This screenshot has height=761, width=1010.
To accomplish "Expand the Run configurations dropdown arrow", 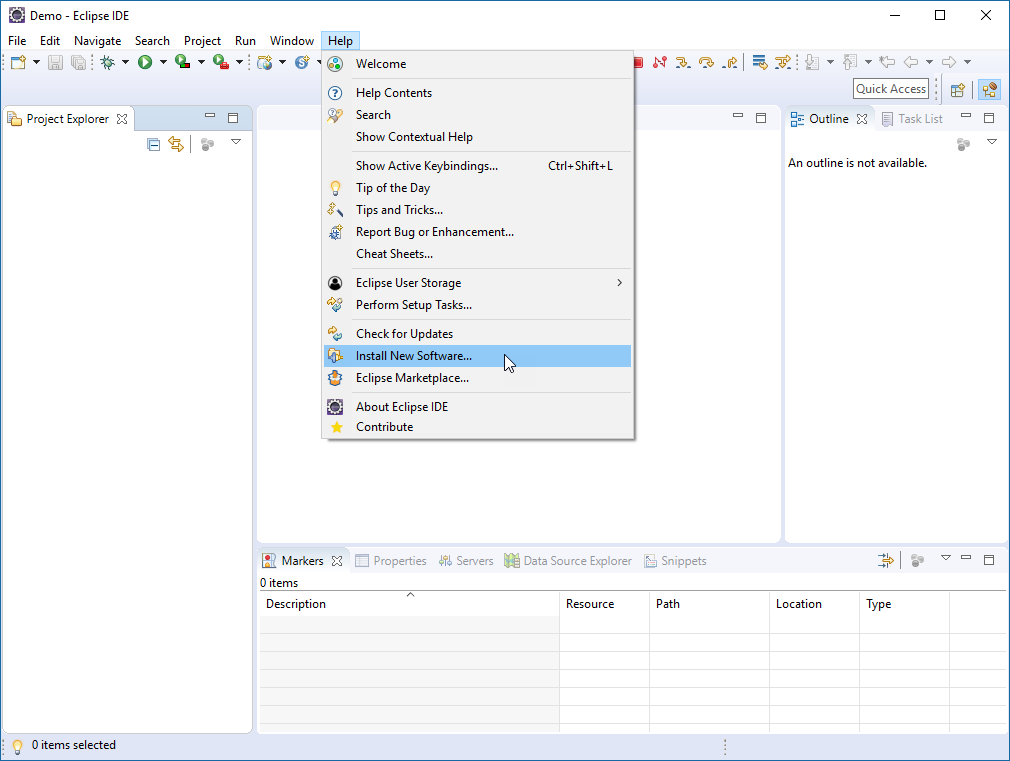I will (164, 62).
